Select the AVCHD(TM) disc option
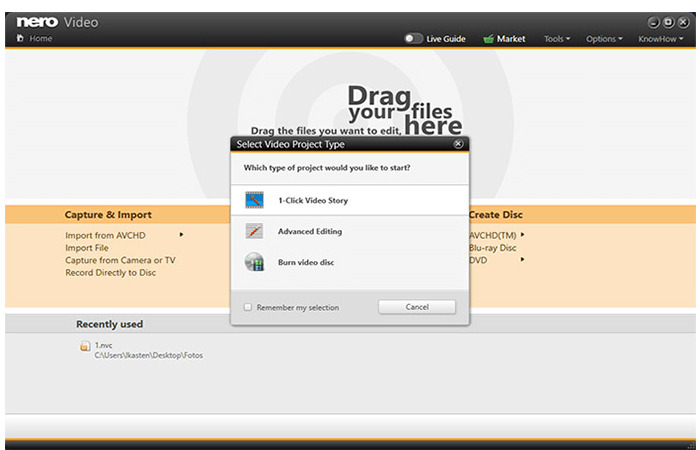 [x=492, y=235]
